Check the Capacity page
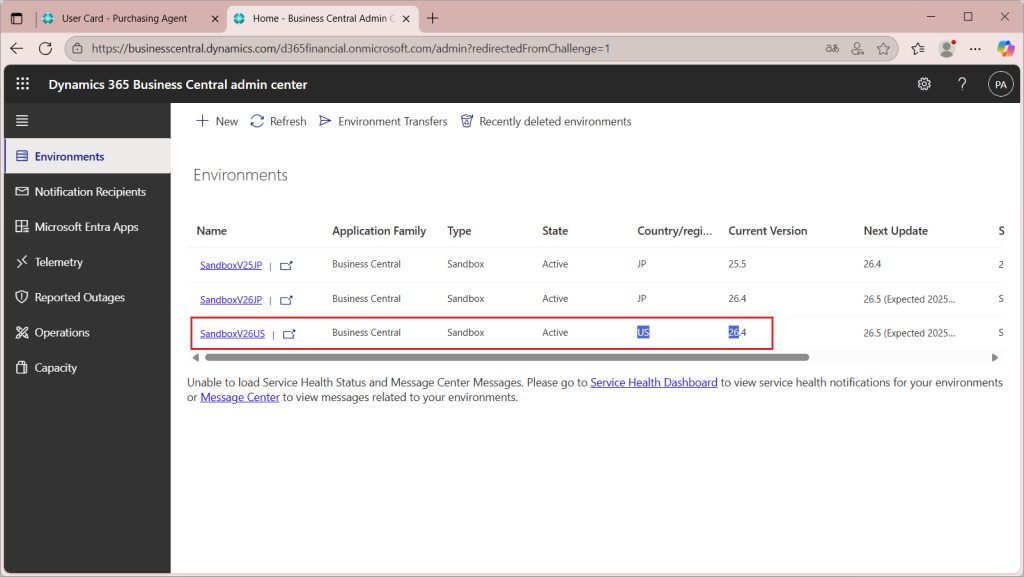 pos(88,367)
